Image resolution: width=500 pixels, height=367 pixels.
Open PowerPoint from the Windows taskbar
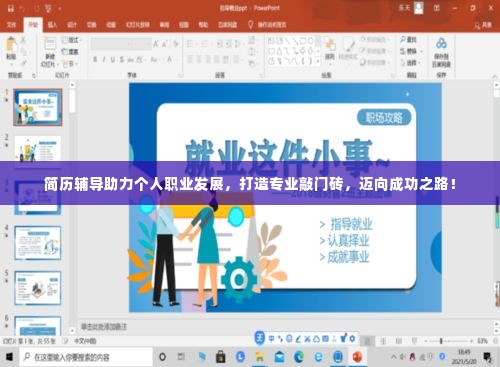(357, 357)
